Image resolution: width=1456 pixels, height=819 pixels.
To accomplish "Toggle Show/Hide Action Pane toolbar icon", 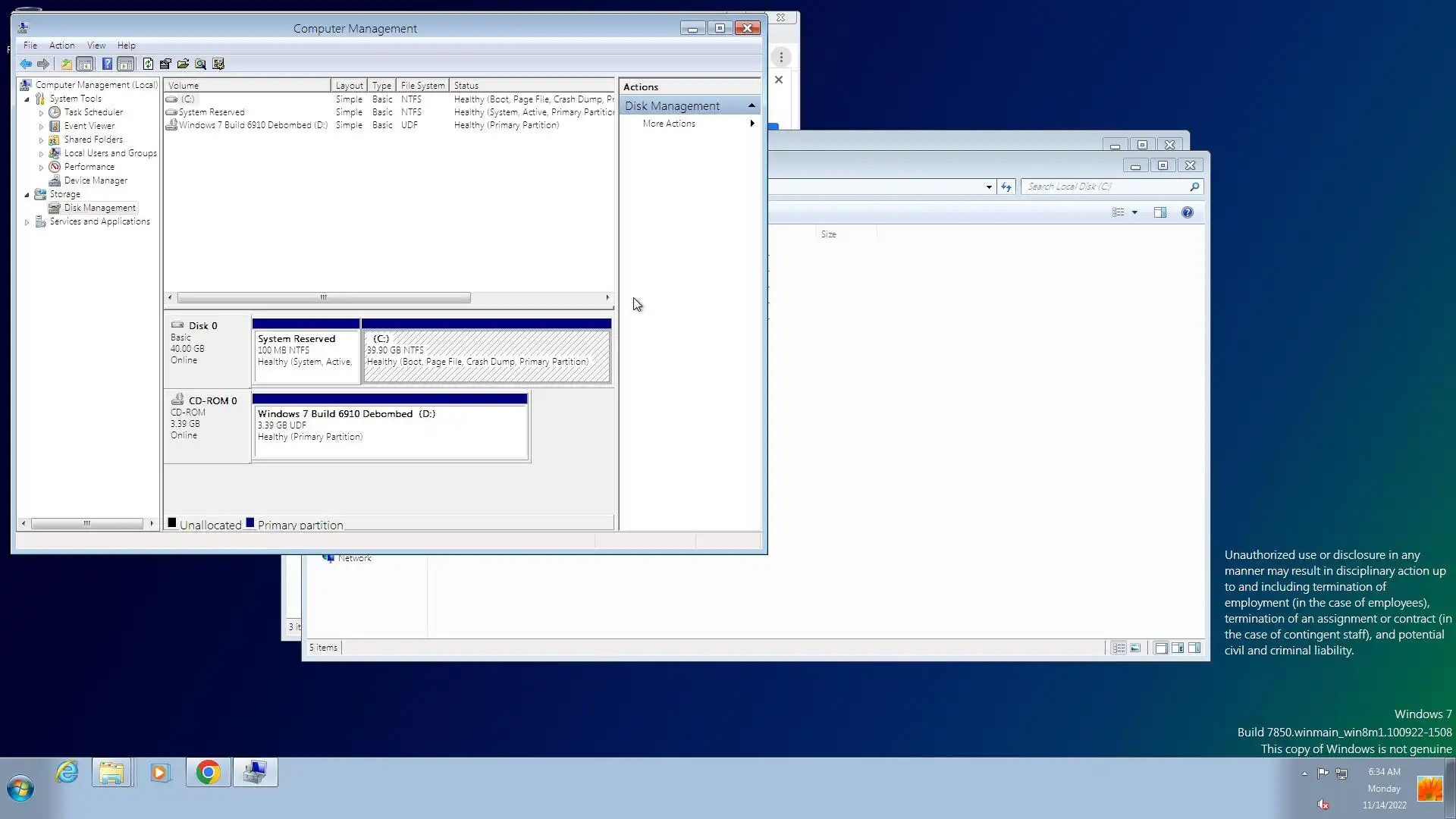I will point(126,64).
